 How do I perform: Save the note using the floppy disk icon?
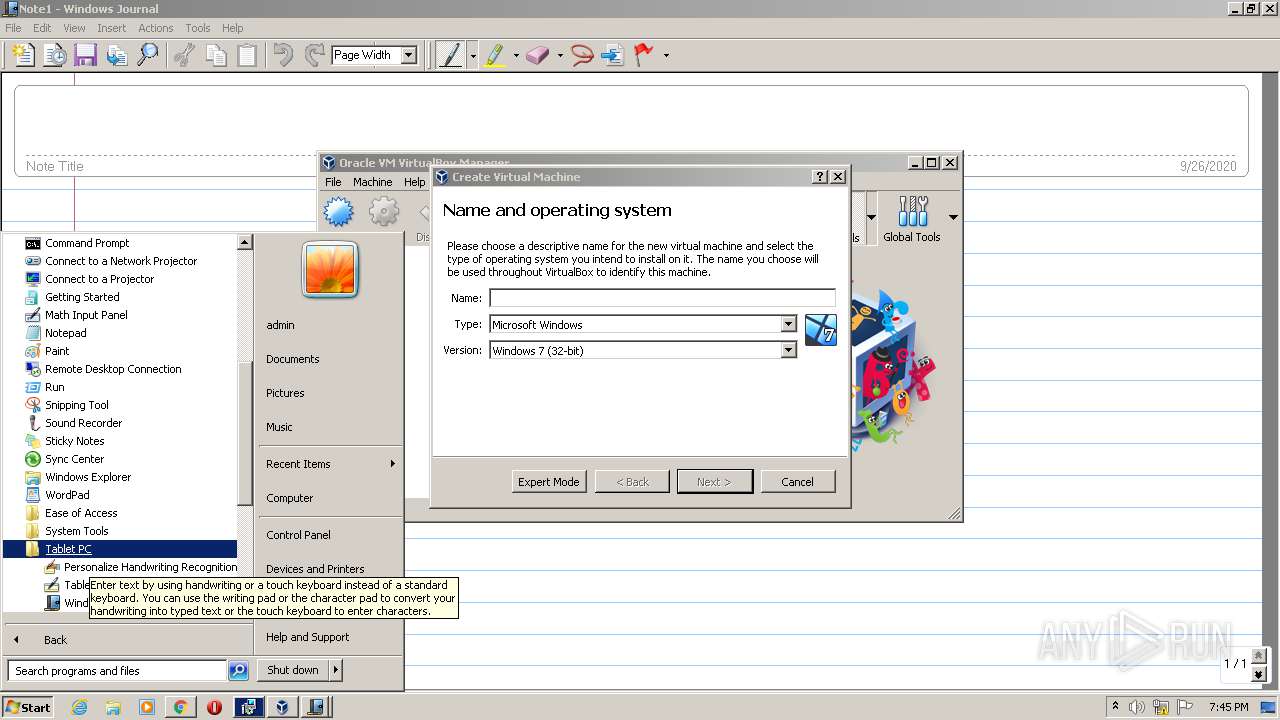pyautogui.click(x=85, y=55)
